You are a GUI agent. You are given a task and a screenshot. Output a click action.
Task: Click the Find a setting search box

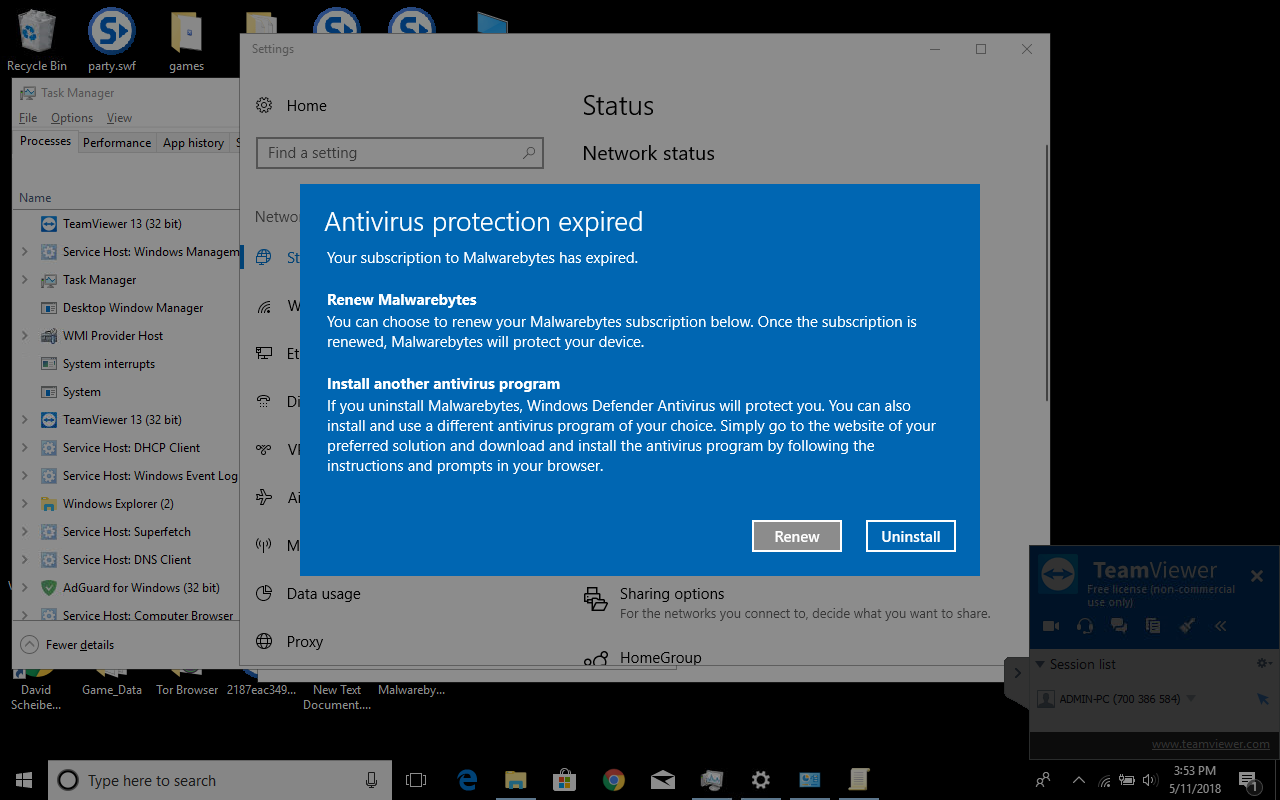(x=400, y=153)
